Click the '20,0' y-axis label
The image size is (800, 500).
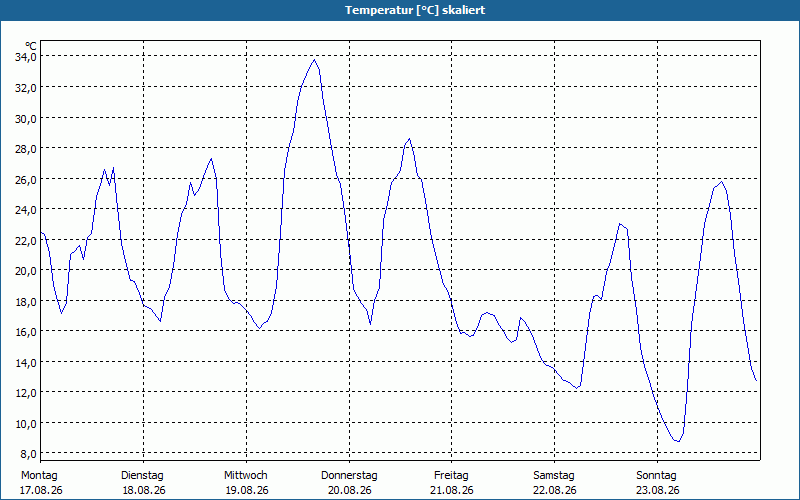tap(25, 270)
